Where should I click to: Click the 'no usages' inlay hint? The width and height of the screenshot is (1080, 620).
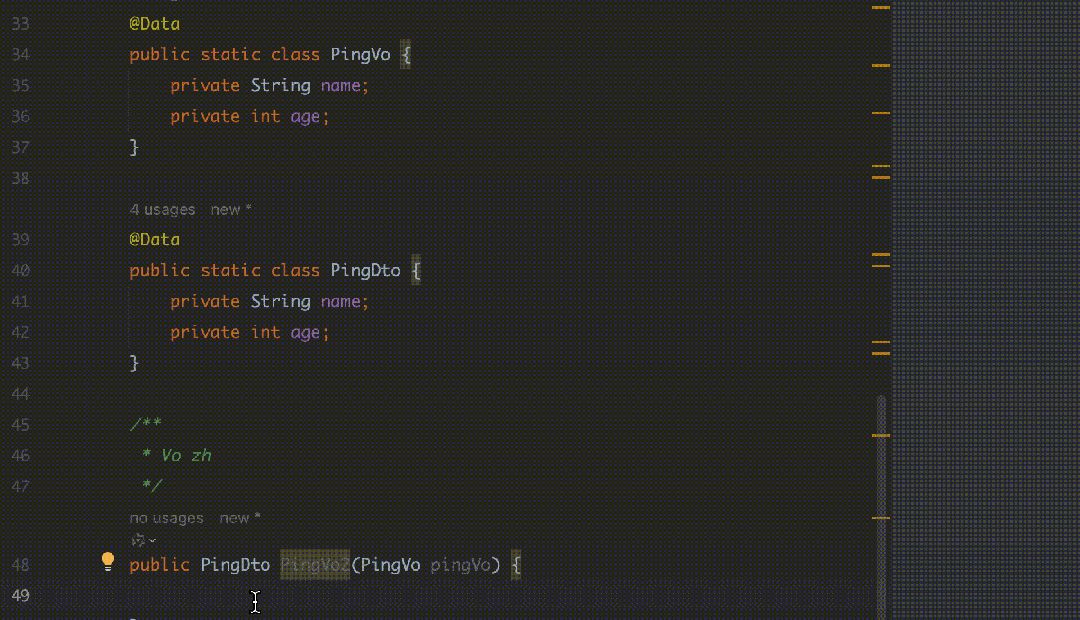pyautogui.click(x=167, y=518)
